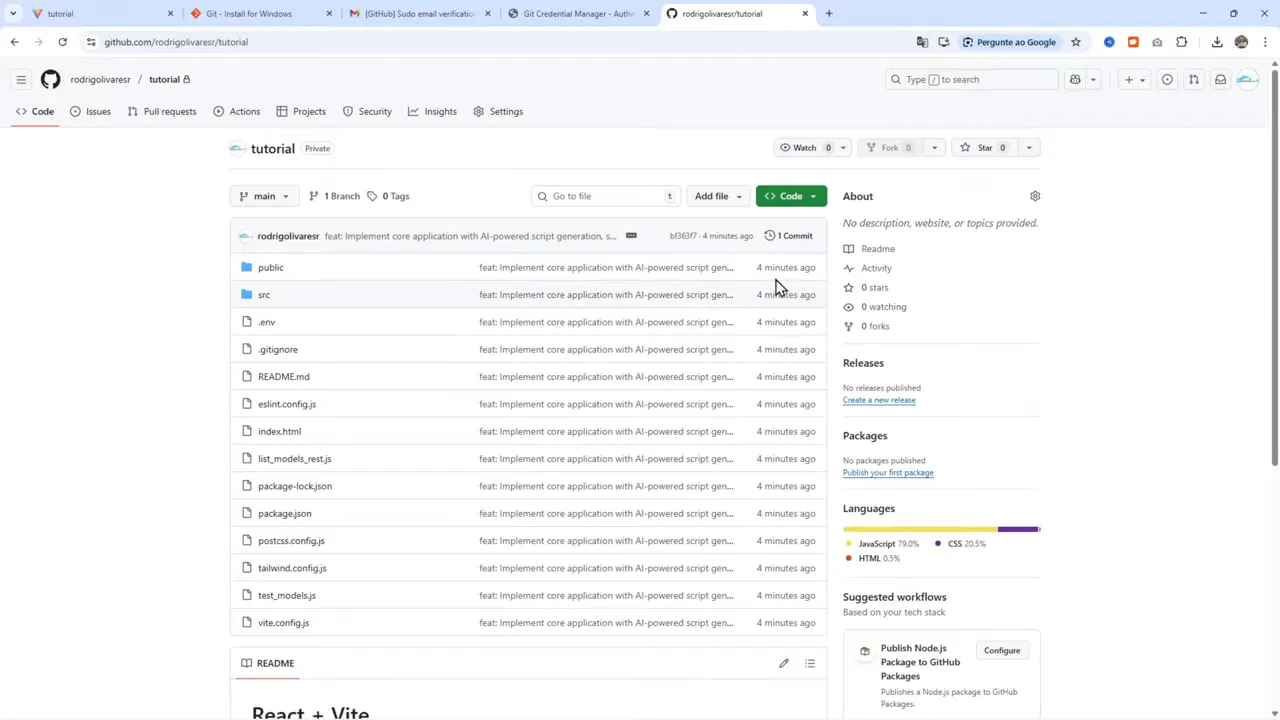The height and width of the screenshot is (720, 1280).
Task: Open Copilot icon in top bar
Action: coord(1075,79)
